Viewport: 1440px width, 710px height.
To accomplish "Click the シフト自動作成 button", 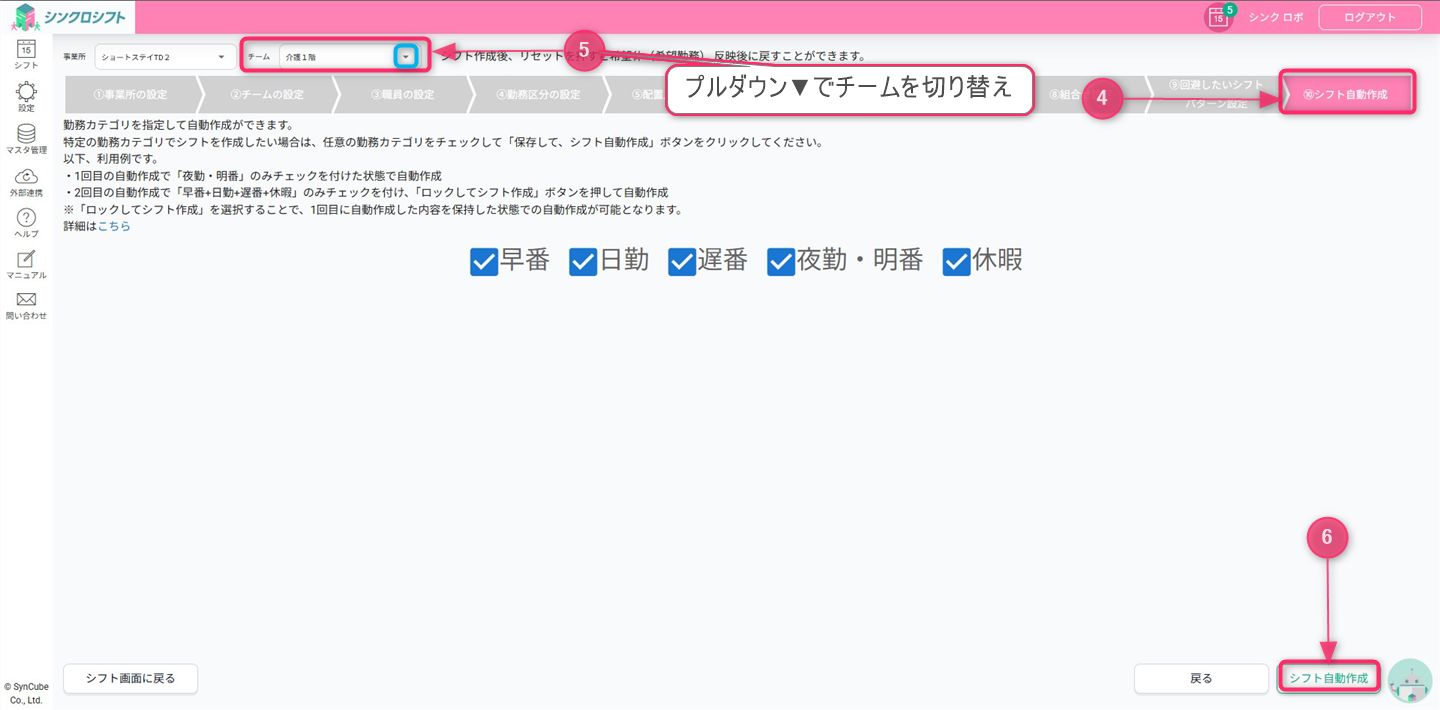I will point(1328,678).
